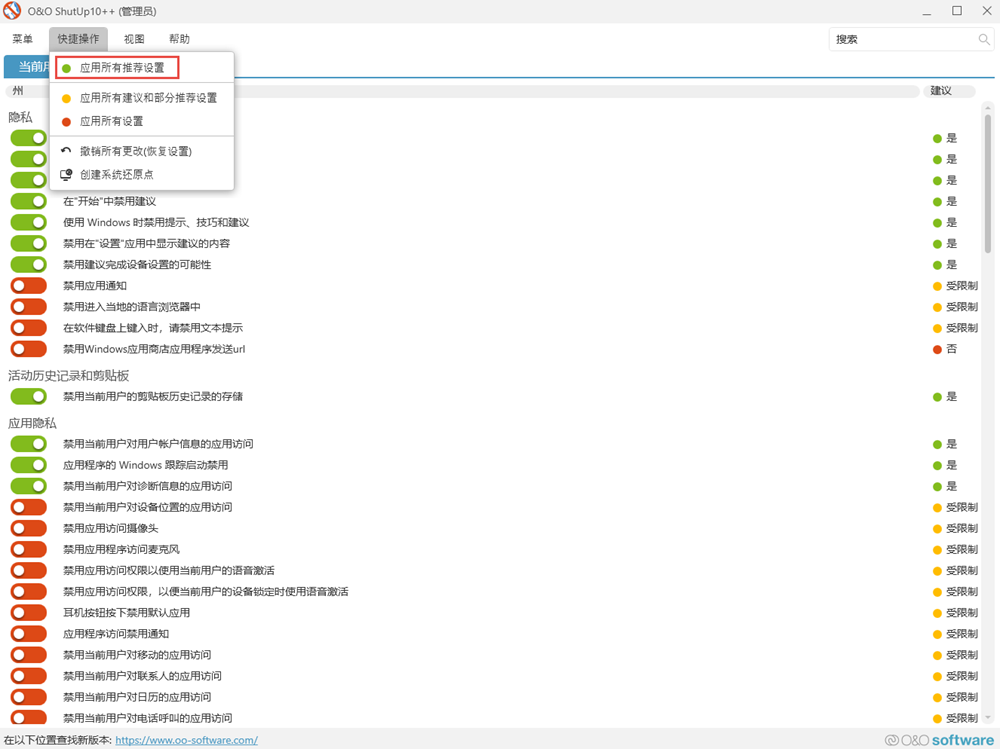Click the 建议 column header

(941, 90)
